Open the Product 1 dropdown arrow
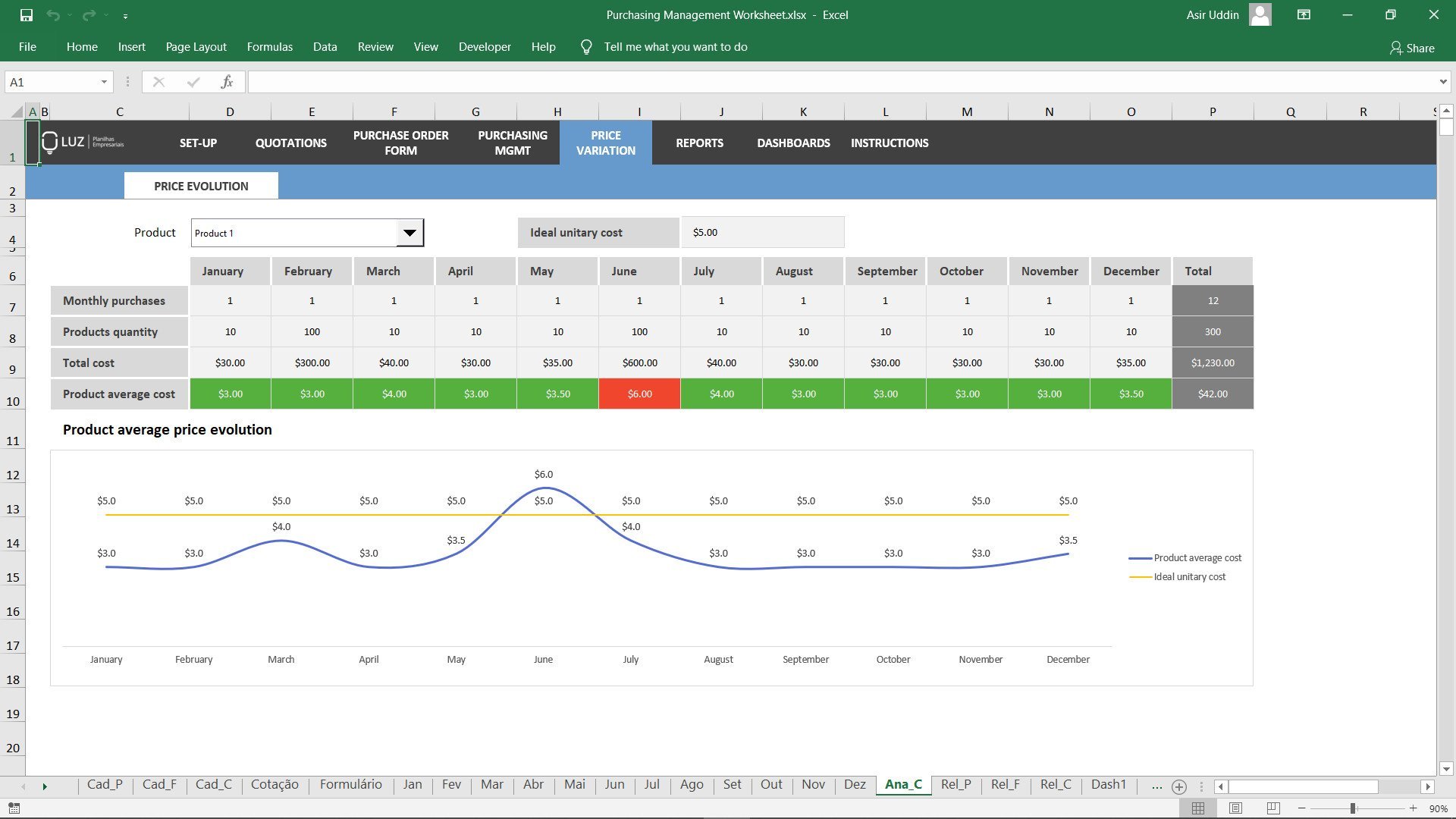The height and width of the screenshot is (819, 1456). click(409, 233)
